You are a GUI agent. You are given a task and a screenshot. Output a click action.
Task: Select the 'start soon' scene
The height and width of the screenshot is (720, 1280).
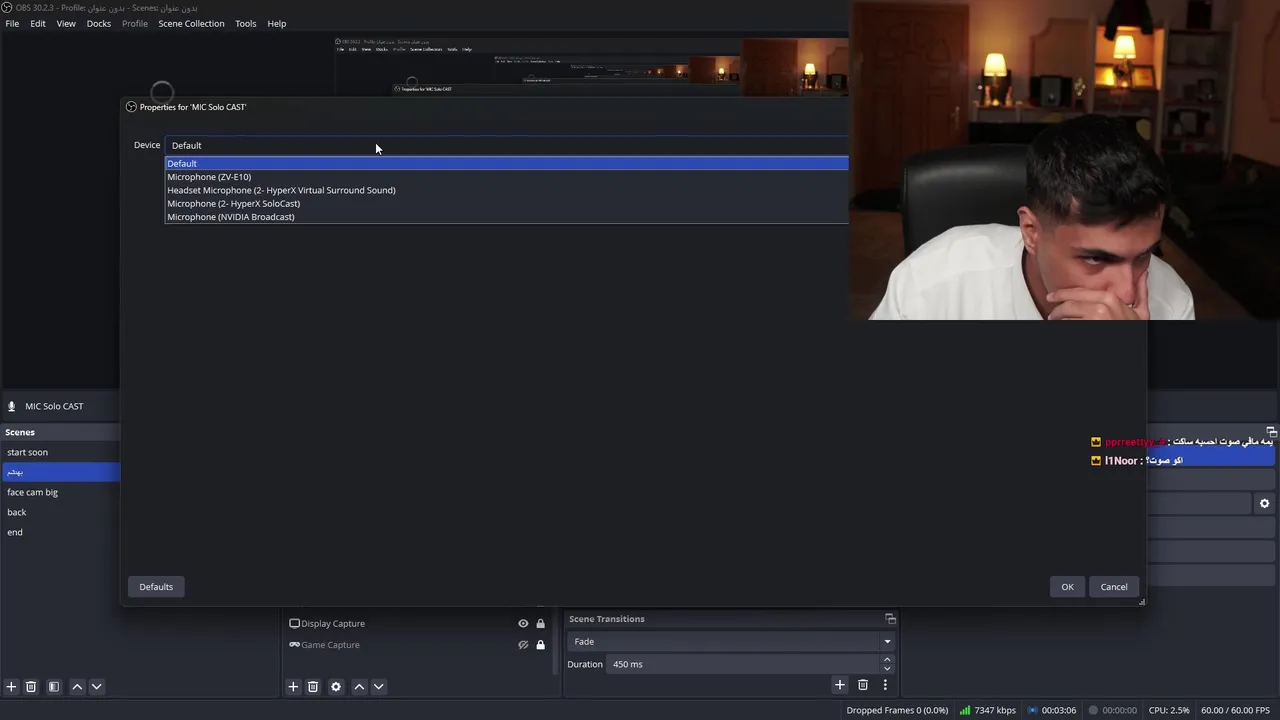61,452
